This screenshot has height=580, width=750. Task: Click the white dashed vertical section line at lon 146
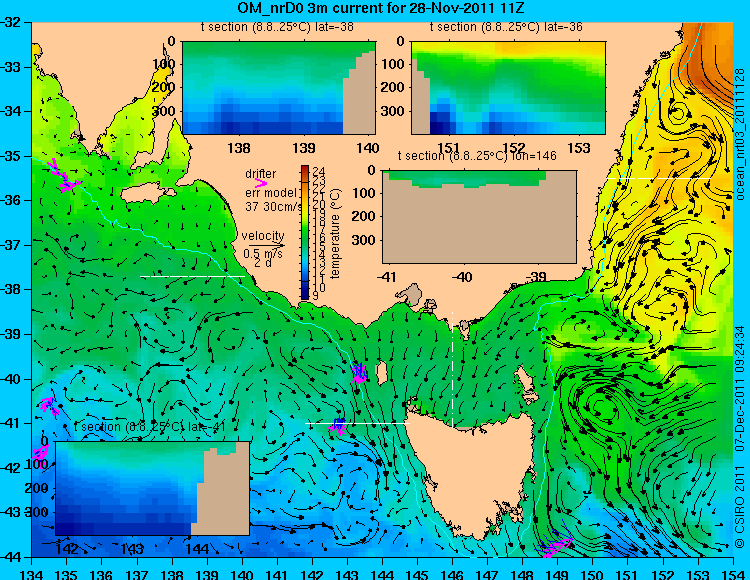click(452, 370)
